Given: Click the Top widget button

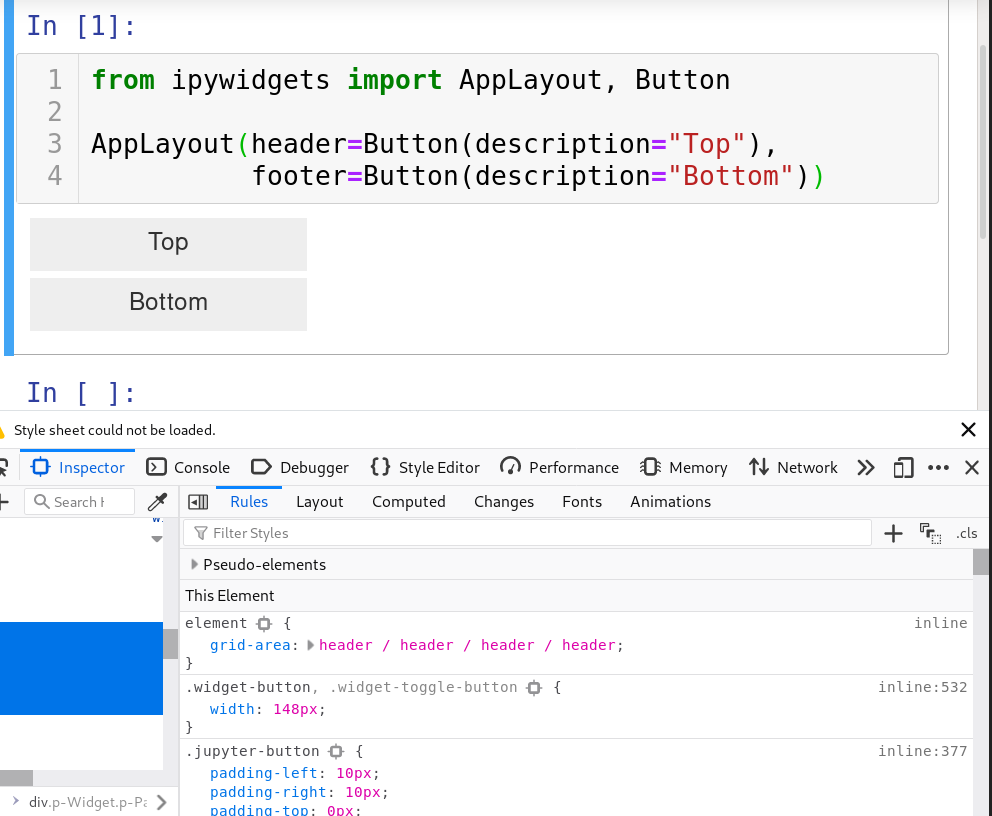Looking at the screenshot, I should (x=168, y=244).
